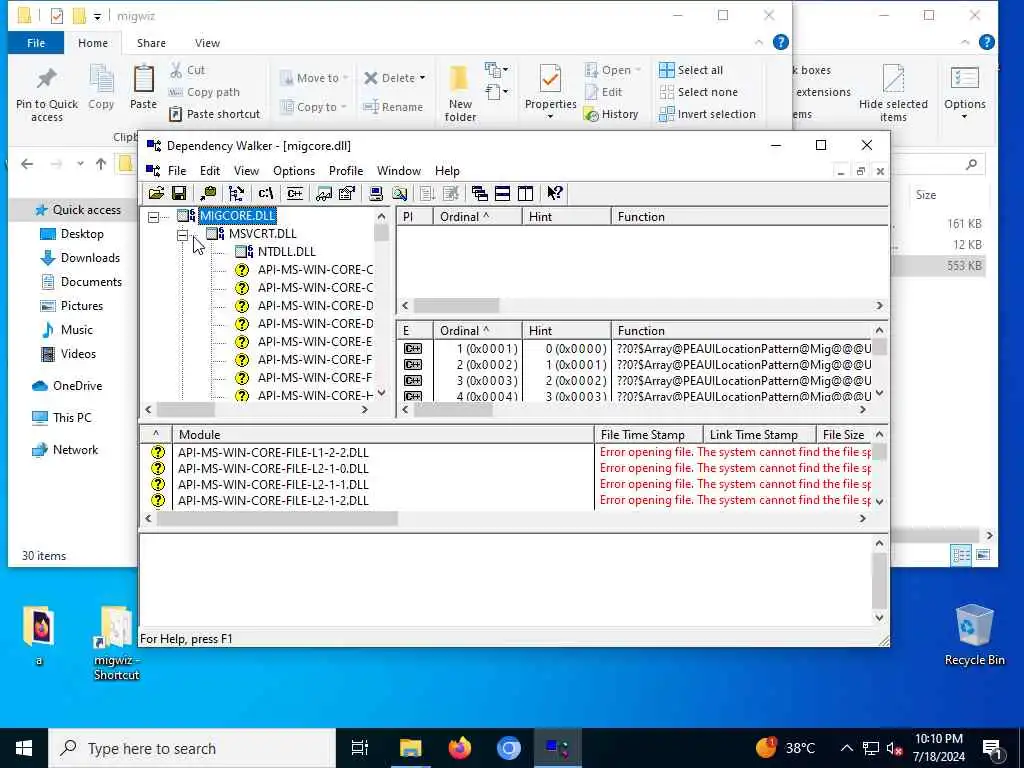Click the Windows Start button

pyautogui.click(x=24, y=748)
